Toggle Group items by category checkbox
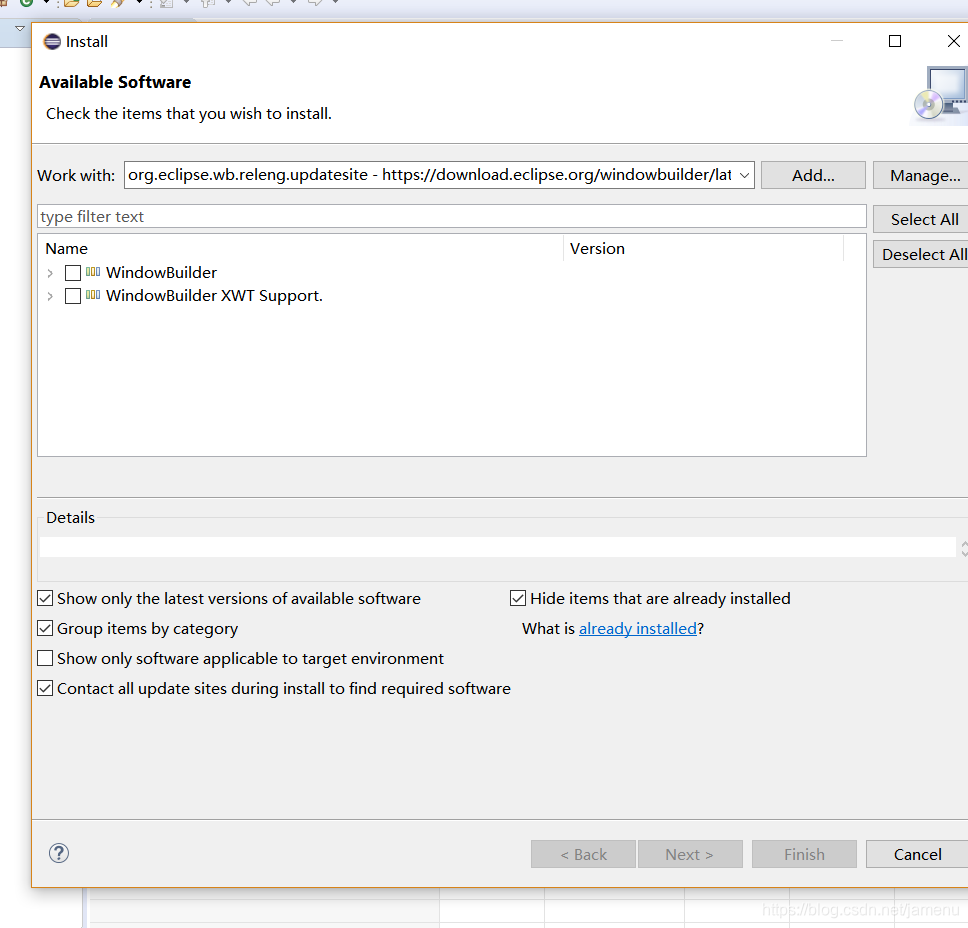The width and height of the screenshot is (968, 928). coord(45,629)
